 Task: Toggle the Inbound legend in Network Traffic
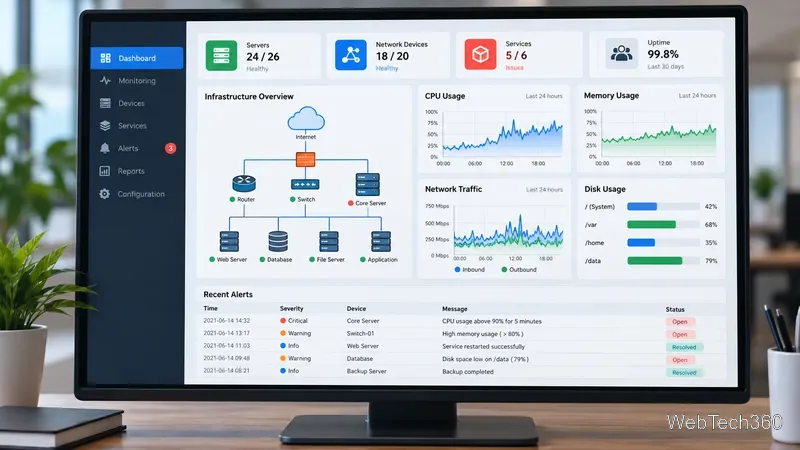tap(470, 269)
